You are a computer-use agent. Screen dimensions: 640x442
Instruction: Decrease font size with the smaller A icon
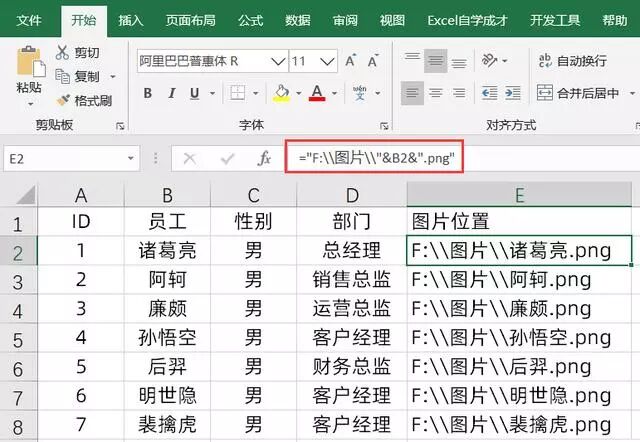click(x=373, y=61)
